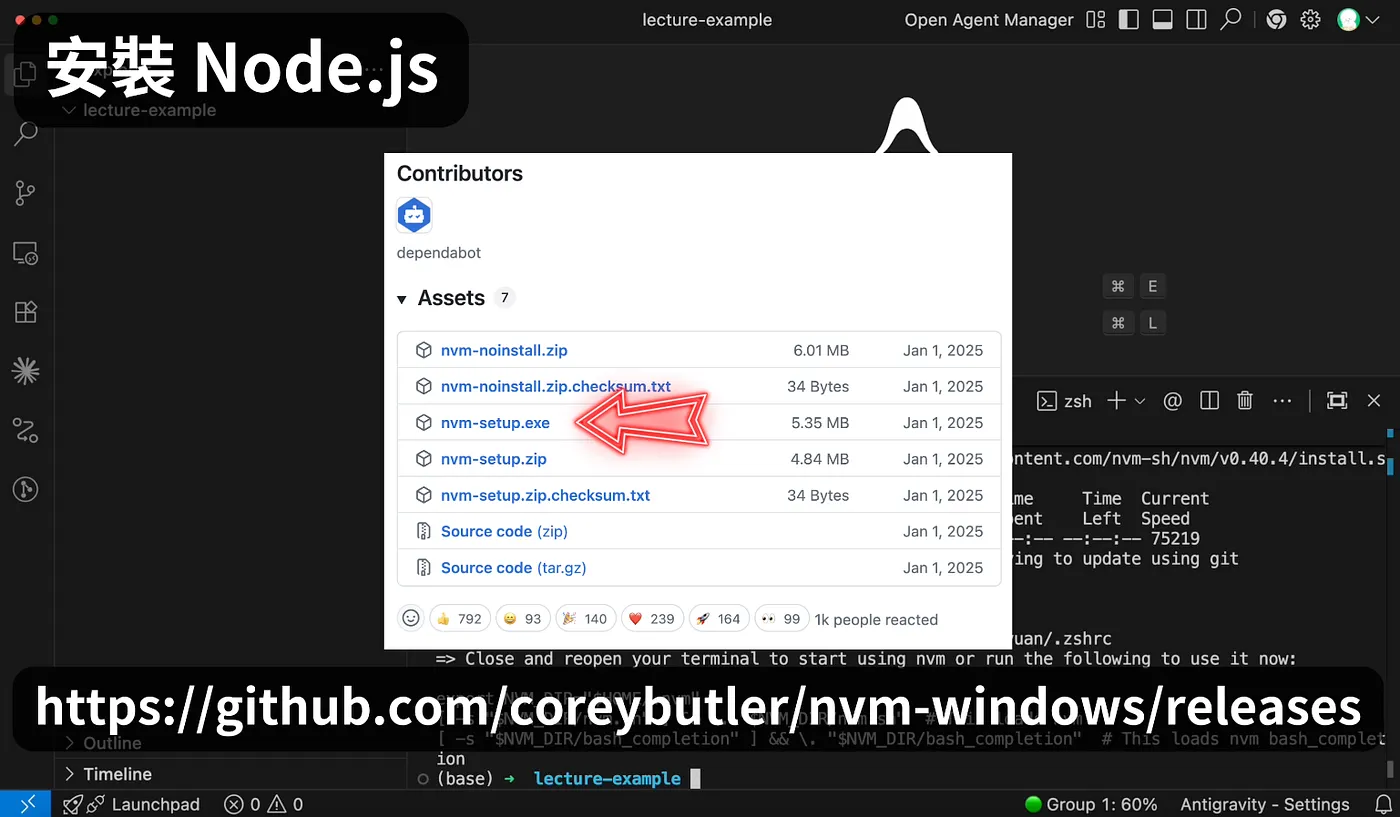Kill the terminal with the trash icon

coord(1245,401)
